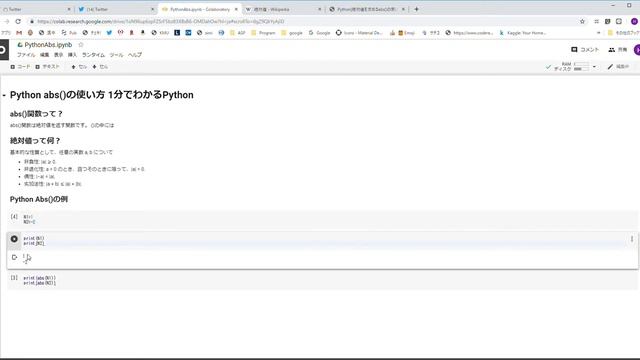Image resolution: width=640 pixels, height=360 pixels.
Task: Open the ファイル menu
Action: coord(26,55)
